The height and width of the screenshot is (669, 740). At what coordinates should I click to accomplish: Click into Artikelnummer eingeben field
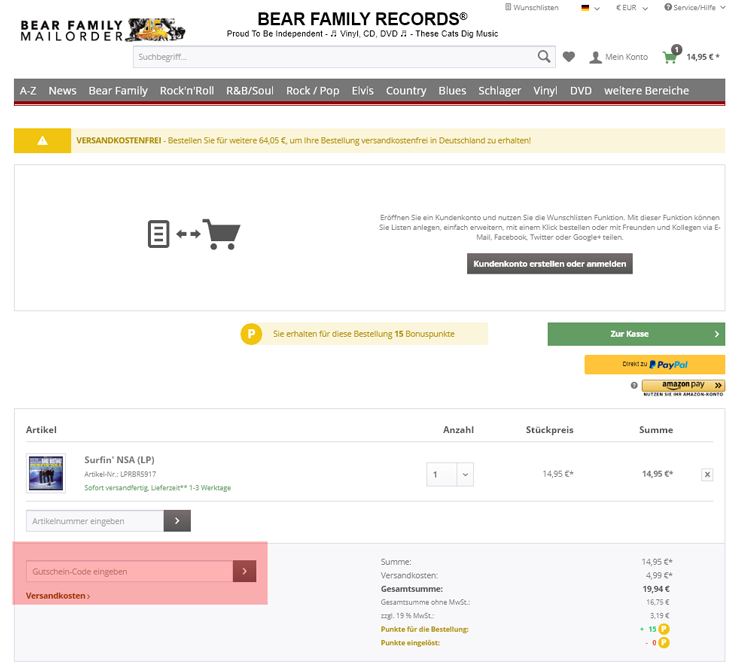point(95,521)
